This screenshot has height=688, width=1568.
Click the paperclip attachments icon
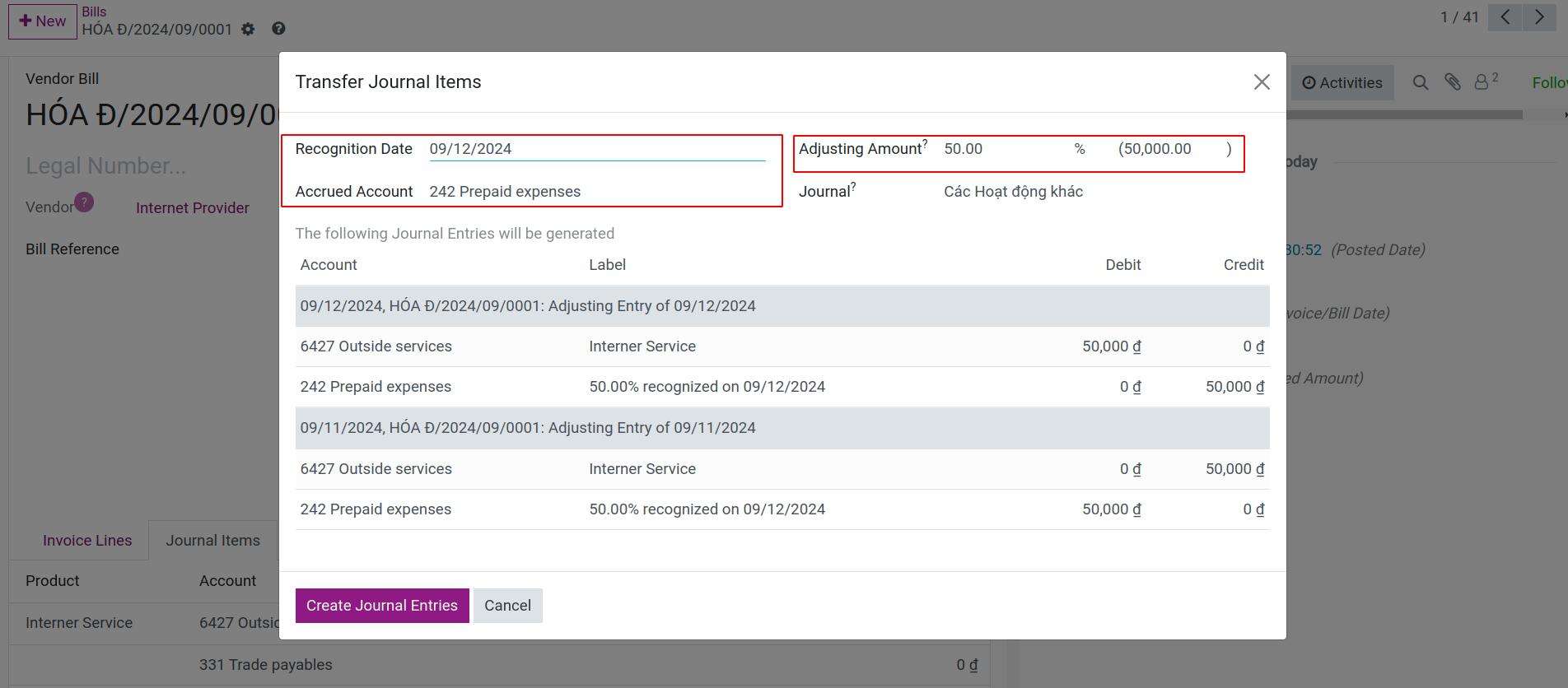[x=1453, y=82]
